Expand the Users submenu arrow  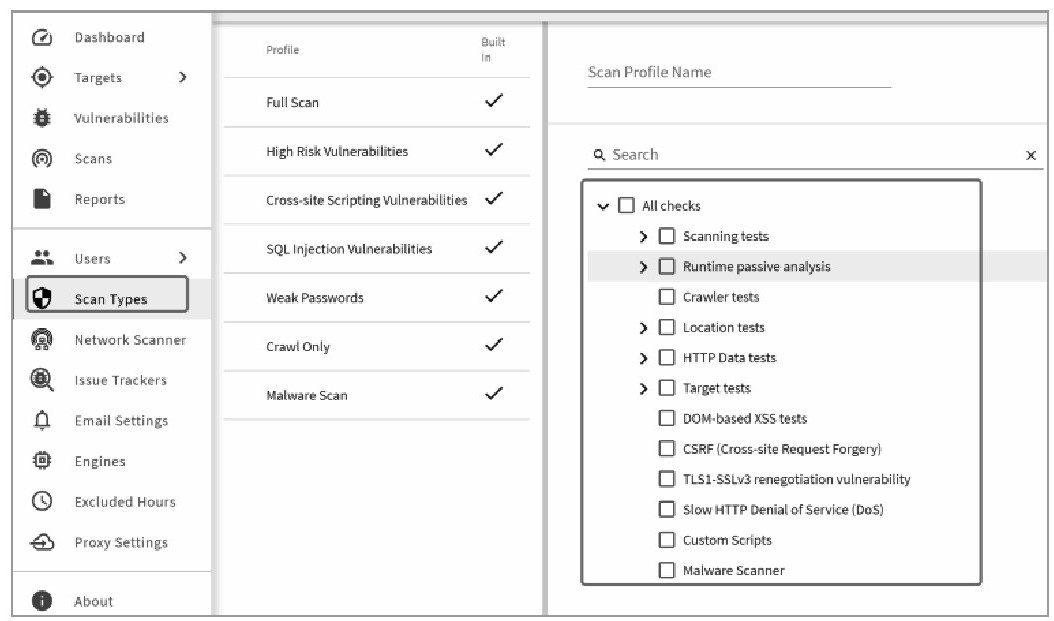coord(182,257)
